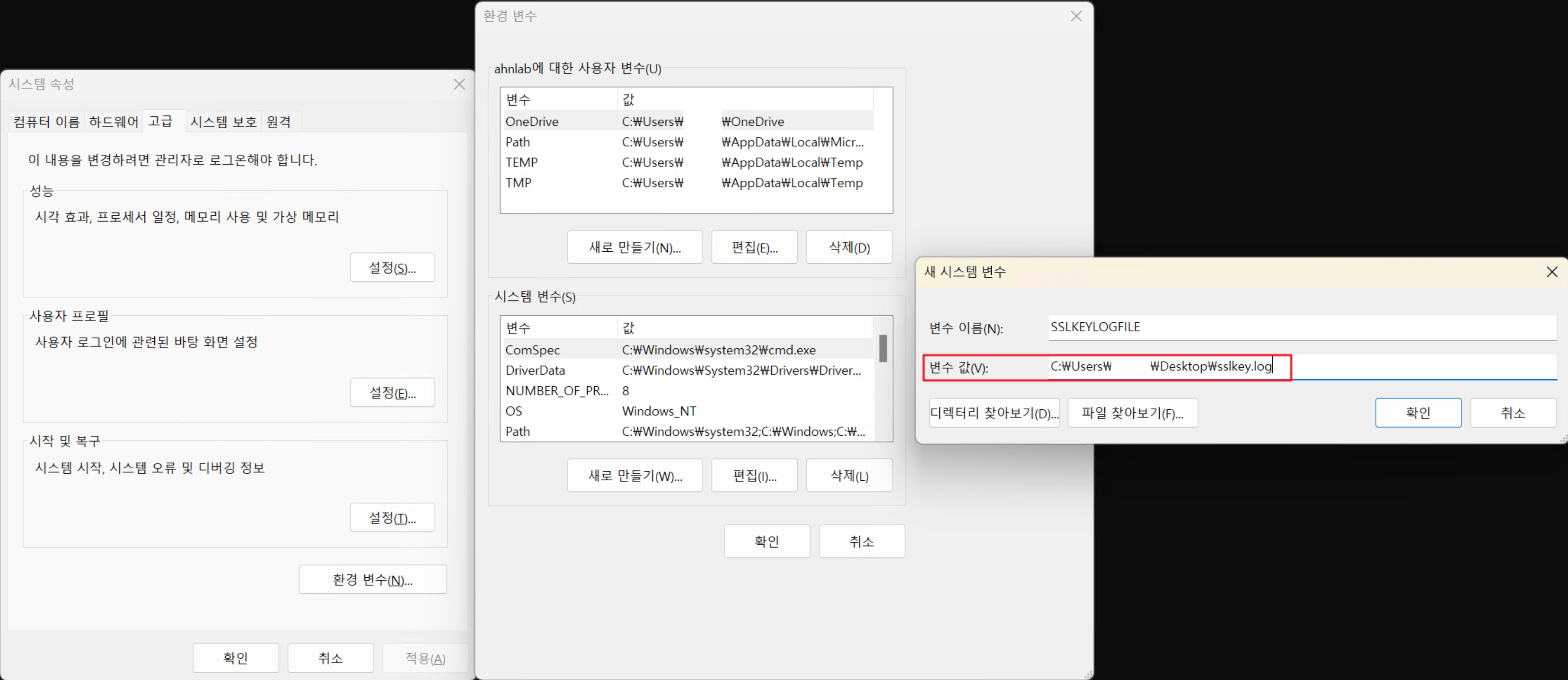Click 새로 만들기(N) for user variables

634,247
